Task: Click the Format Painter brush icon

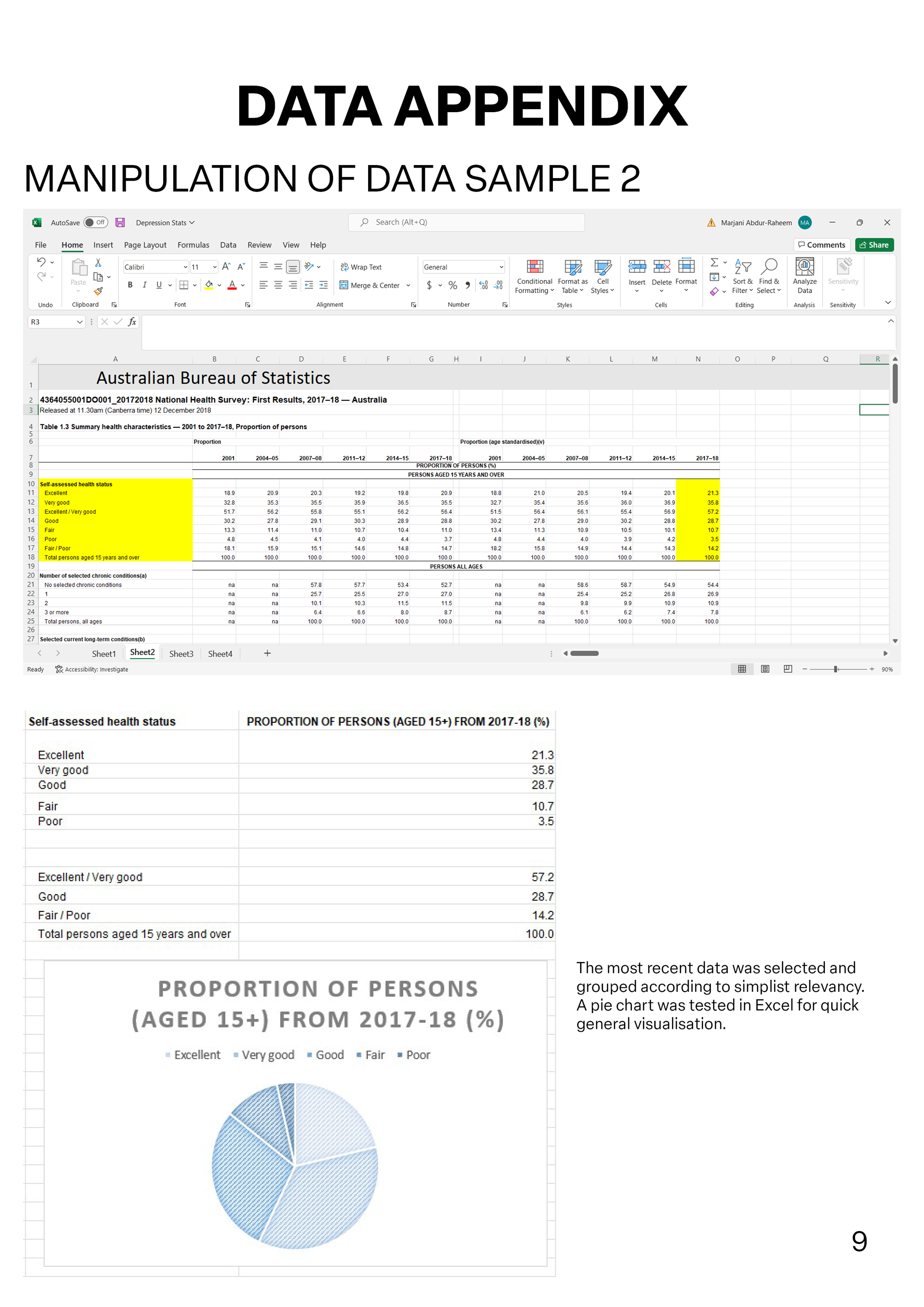Action: point(99,291)
